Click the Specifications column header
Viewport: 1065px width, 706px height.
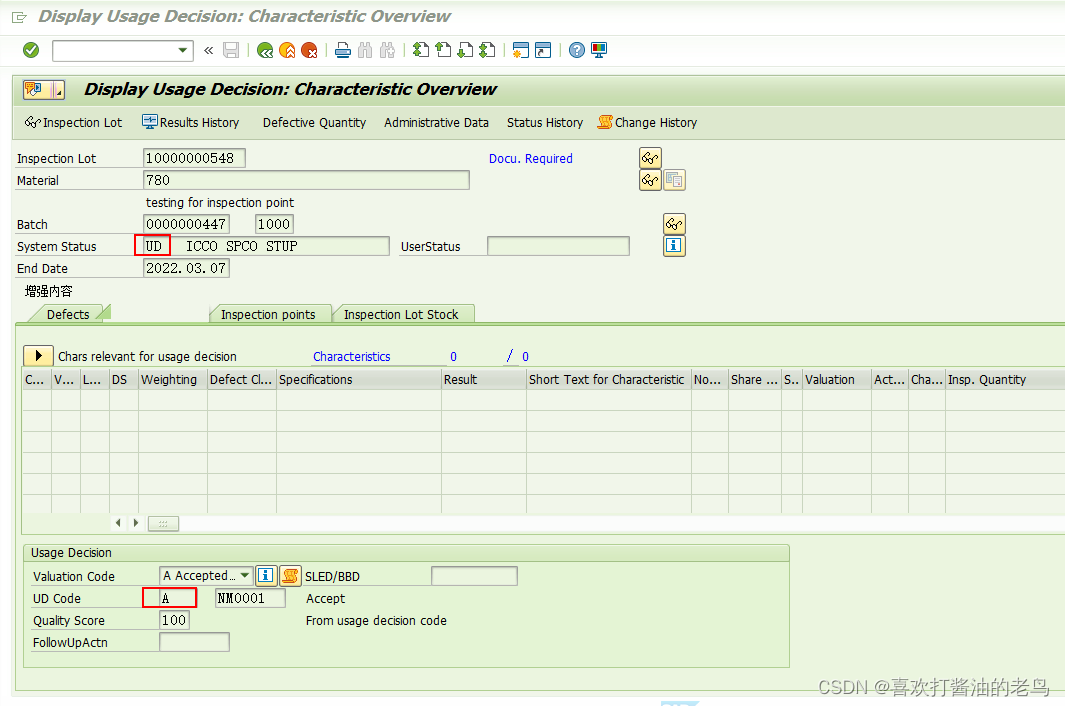point(359,380)
